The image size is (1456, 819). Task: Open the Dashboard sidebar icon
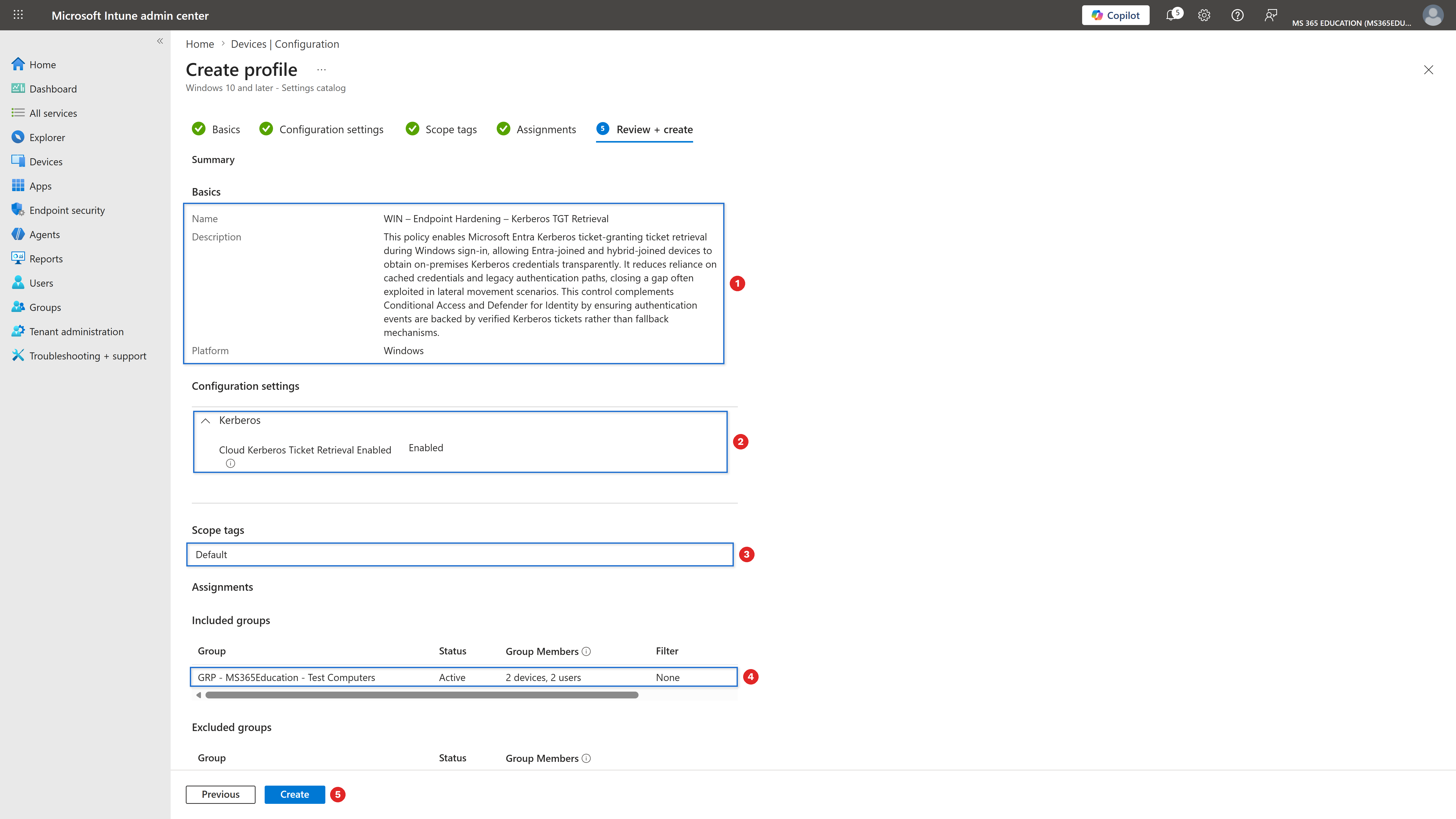tap(18, 89)
